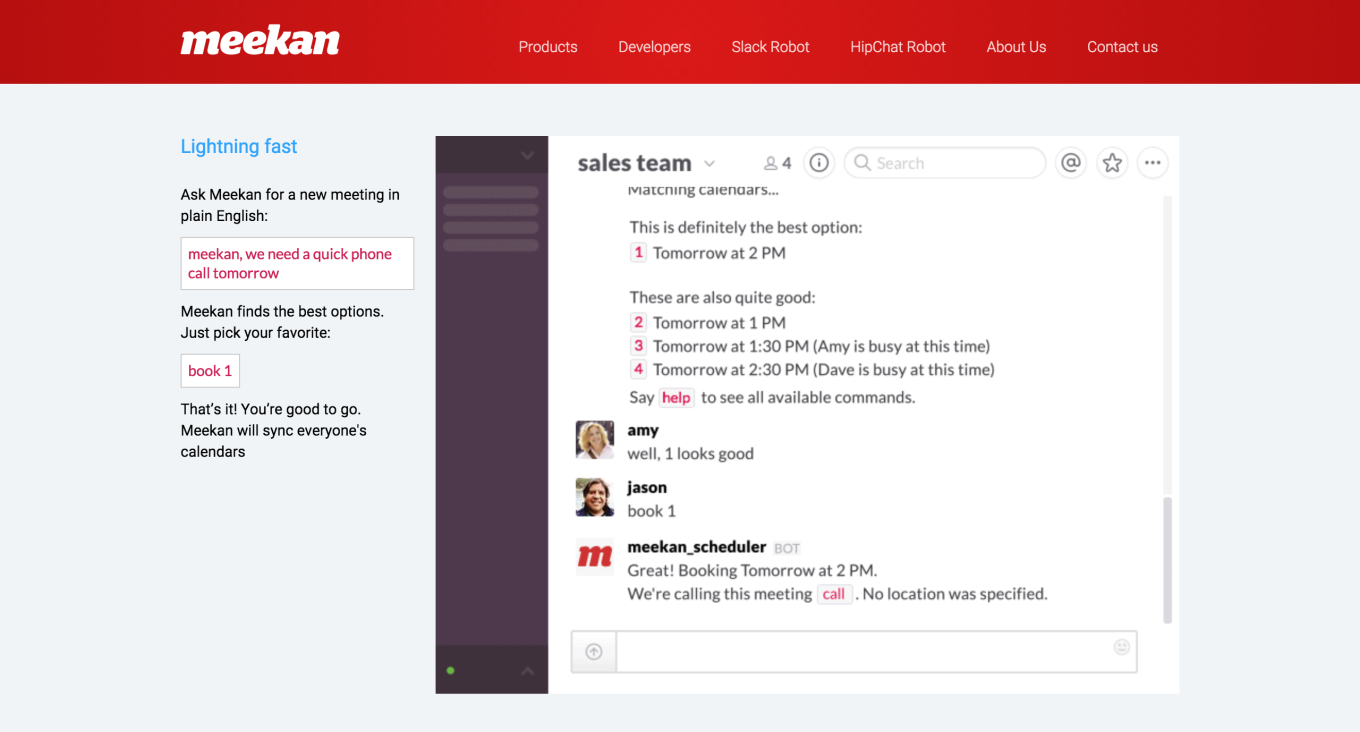Image resolution: width=1360 pixels, height=732 pixels.
Task: Click 'Great! Booking Tomorrow at 2 PM.' message
Action: point(752,571)
